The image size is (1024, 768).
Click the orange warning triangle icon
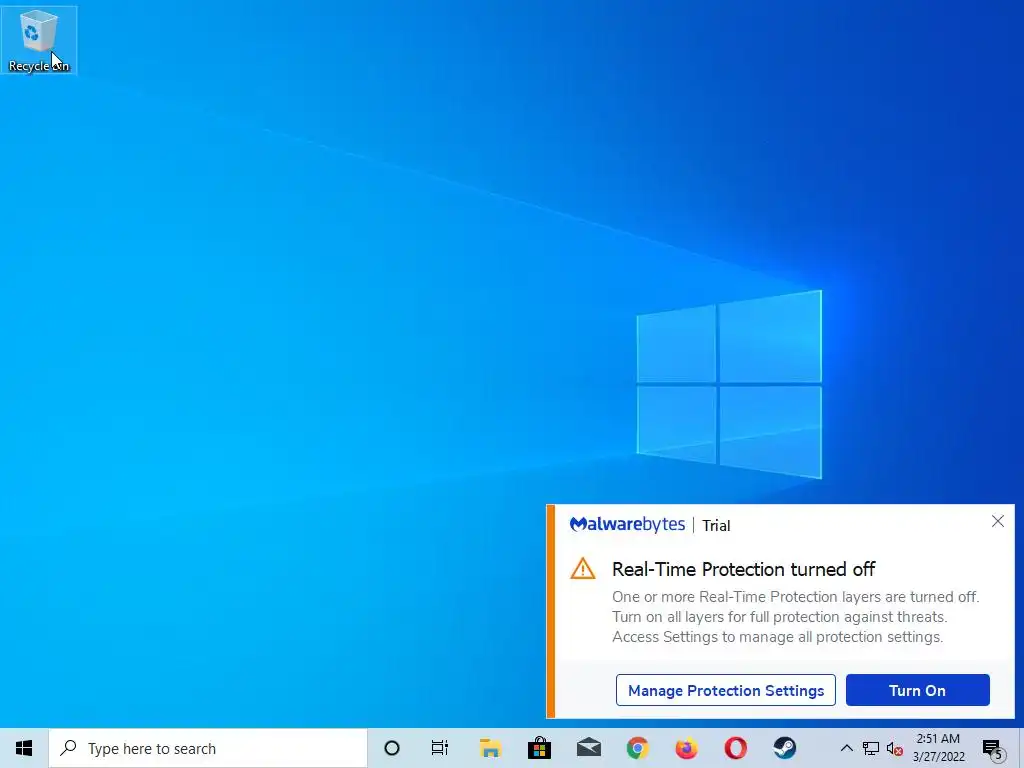coord(583,569)
